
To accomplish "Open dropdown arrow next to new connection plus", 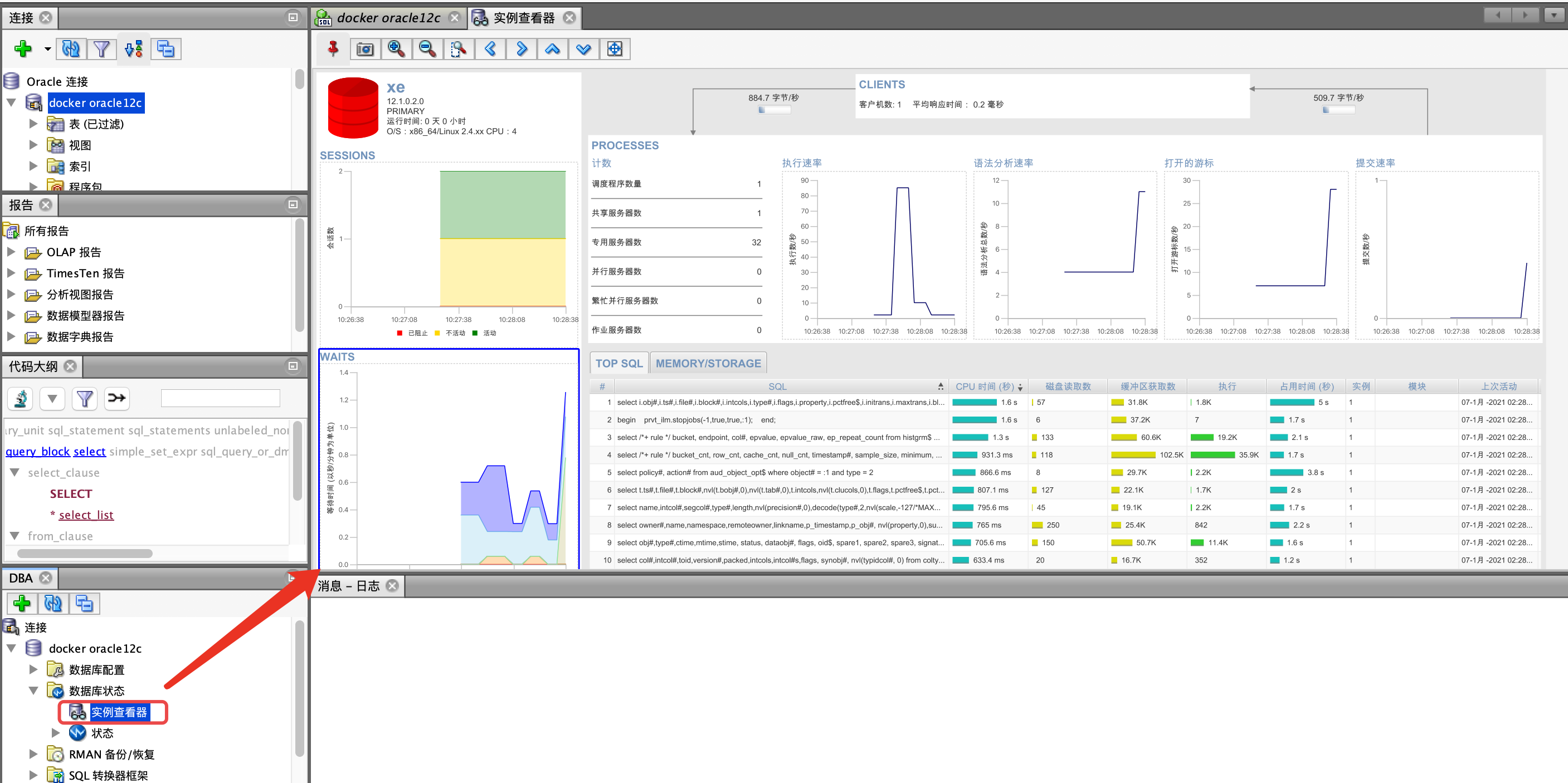I will coord(47,48).
